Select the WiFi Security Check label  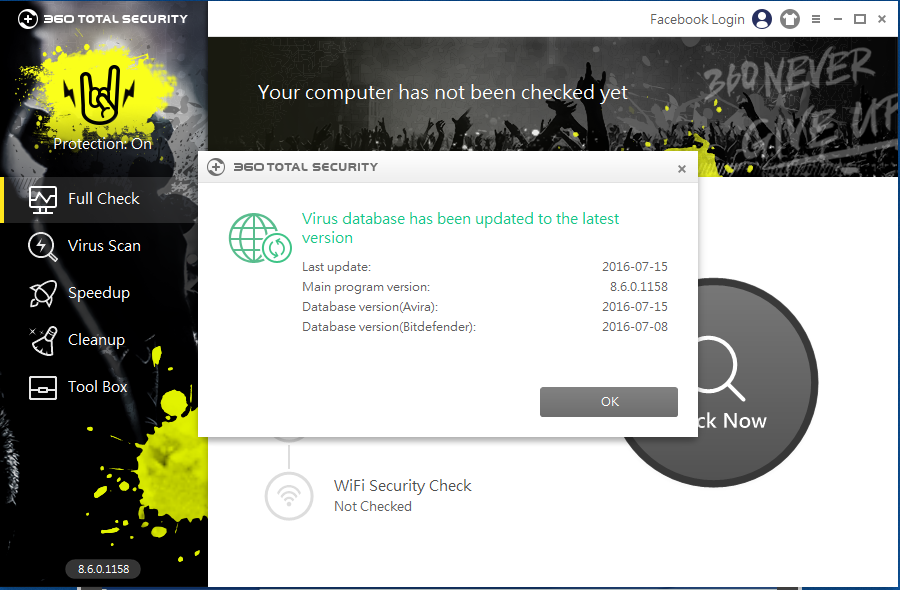tap(402, 486)
